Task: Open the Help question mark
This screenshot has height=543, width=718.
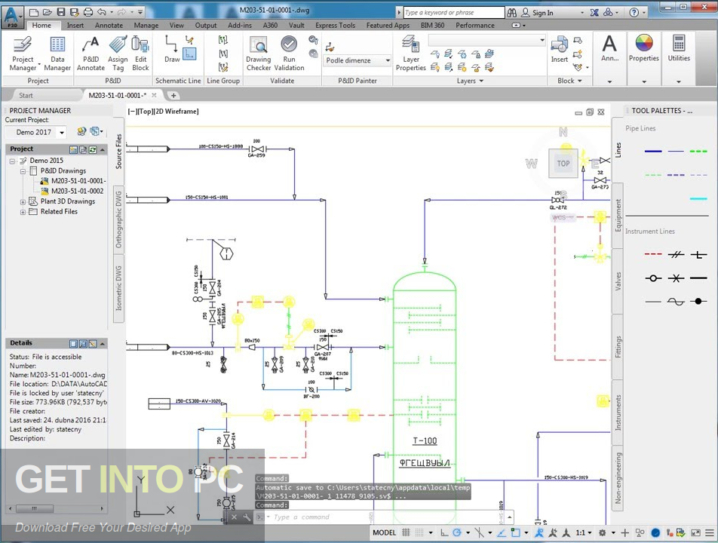Action: 634,13
